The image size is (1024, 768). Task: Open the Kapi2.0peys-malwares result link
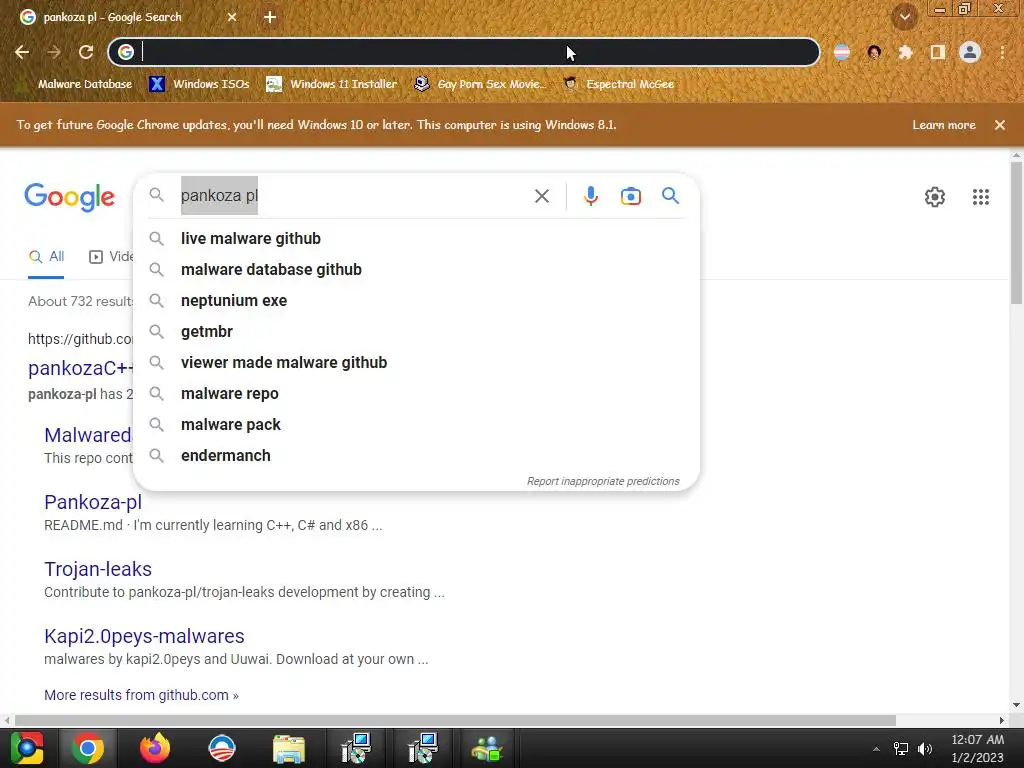click(144, 636)
